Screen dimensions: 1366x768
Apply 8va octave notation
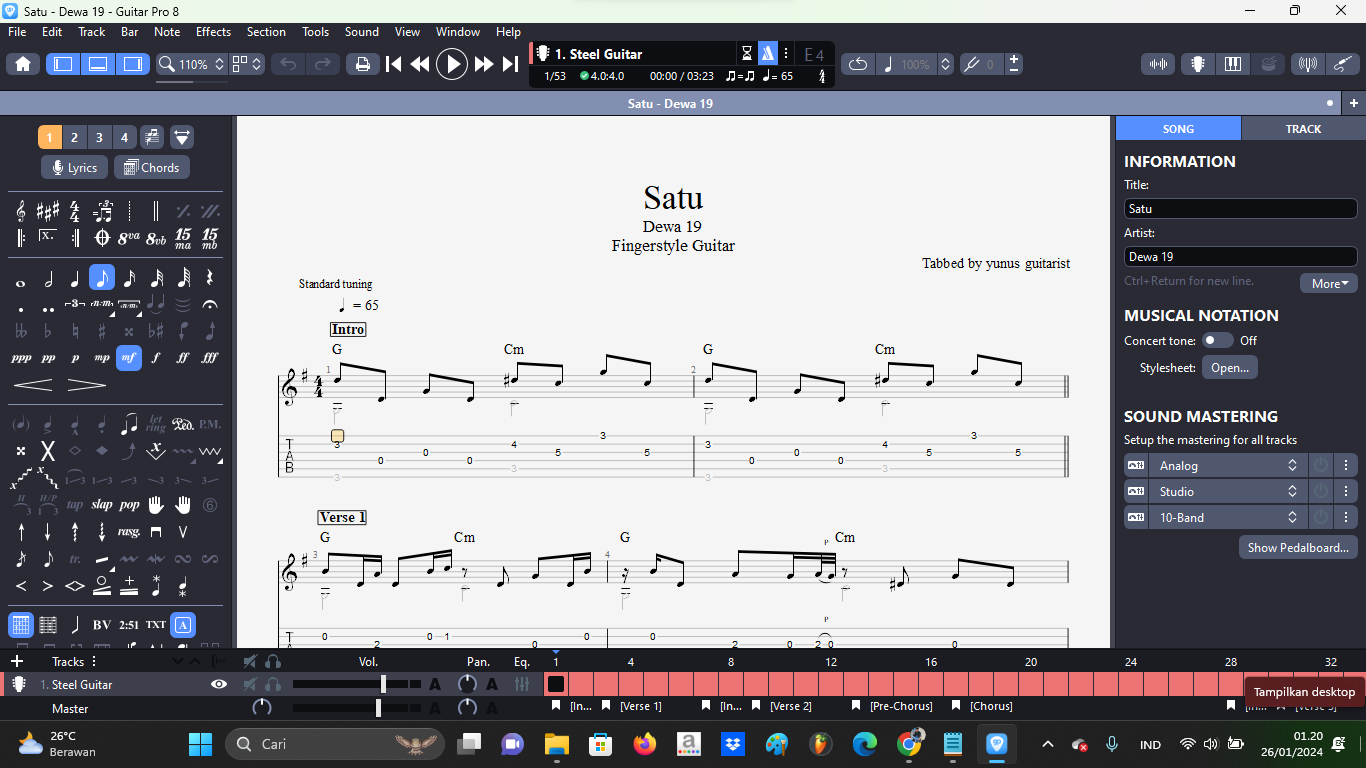(129, 238)
